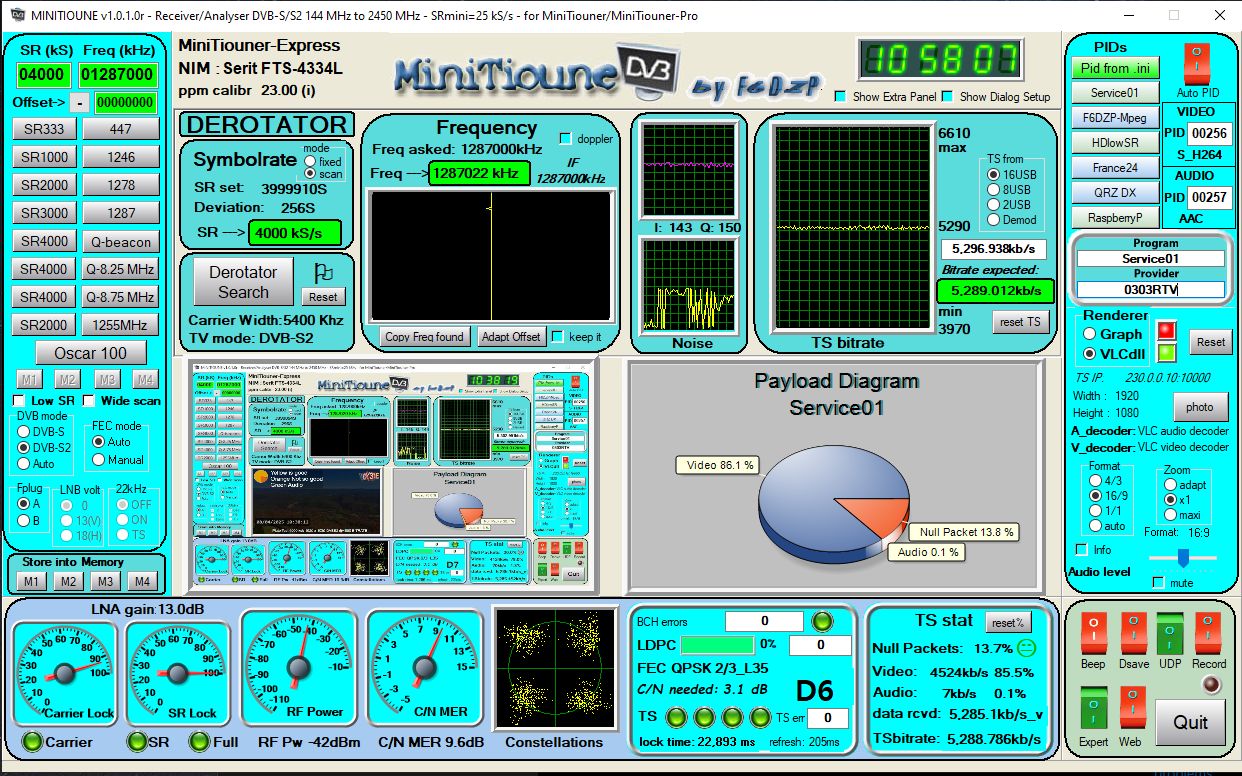Click the reset TS button

coord(1021,322)
